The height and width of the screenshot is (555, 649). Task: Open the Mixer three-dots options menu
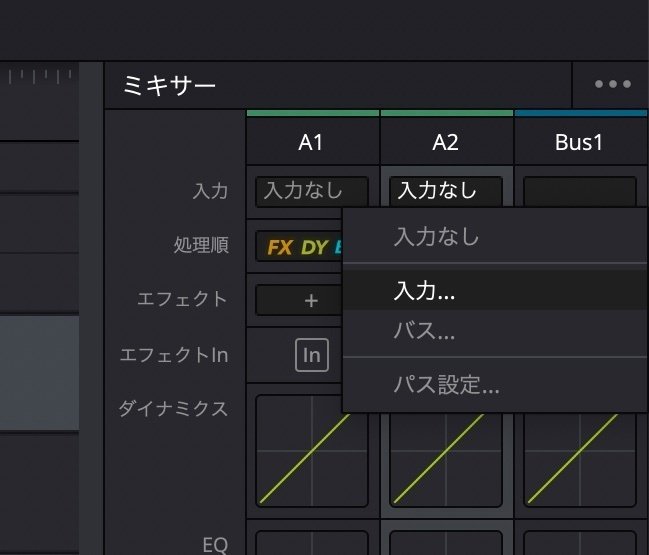pos(612,85)
